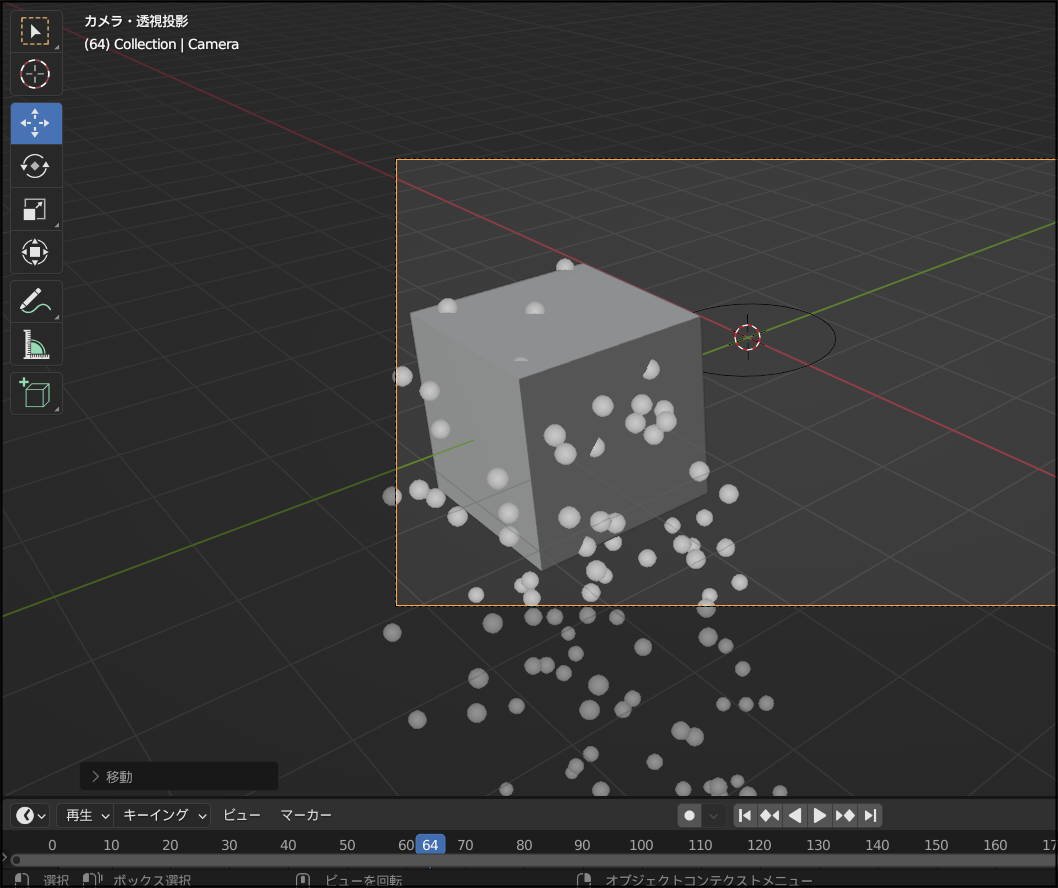
Task: Play animation in reverse
Action: pyautogui.click(x=795, y=816)
